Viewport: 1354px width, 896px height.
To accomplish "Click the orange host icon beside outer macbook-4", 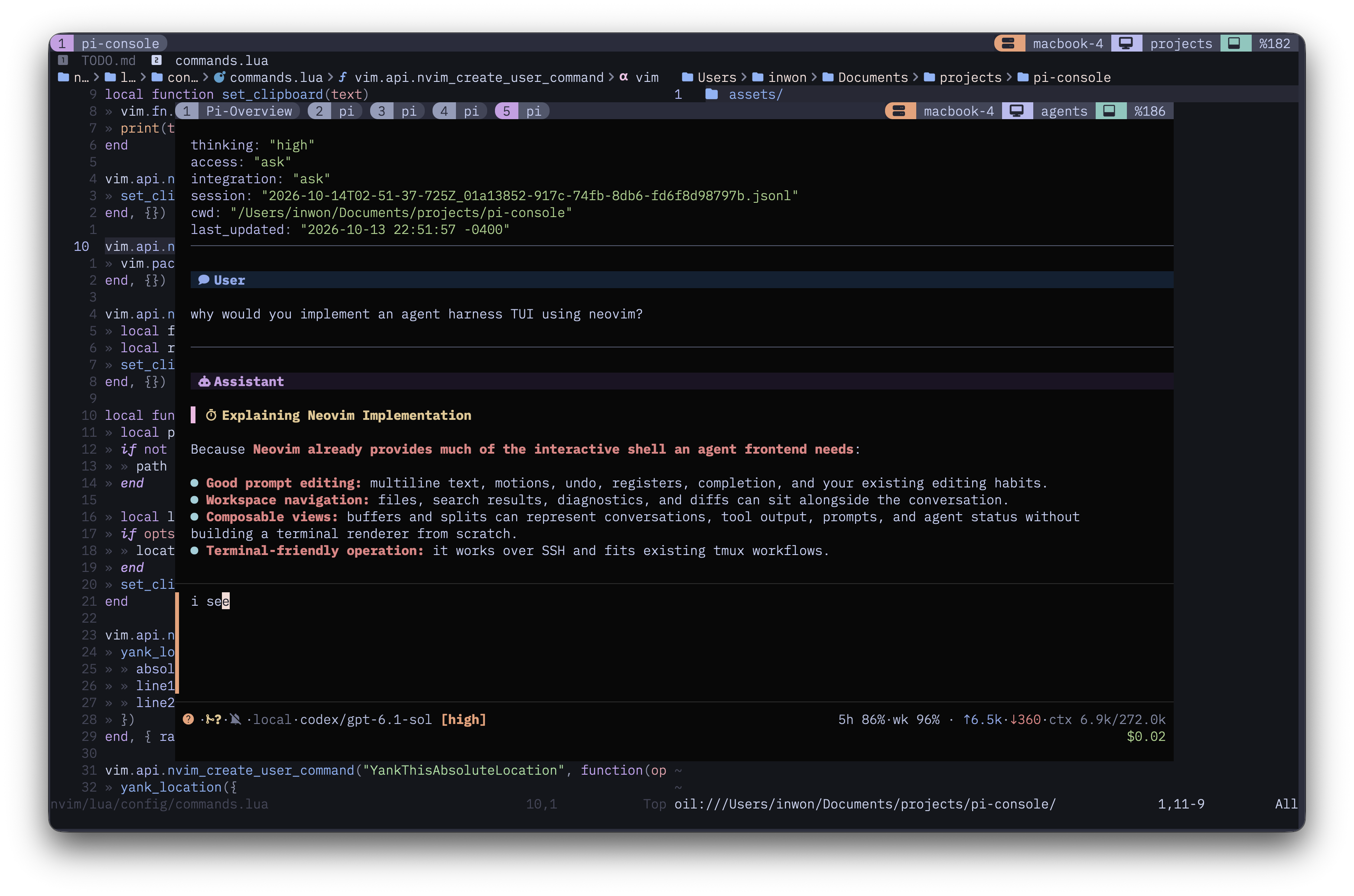I will tap(1008, 43).
